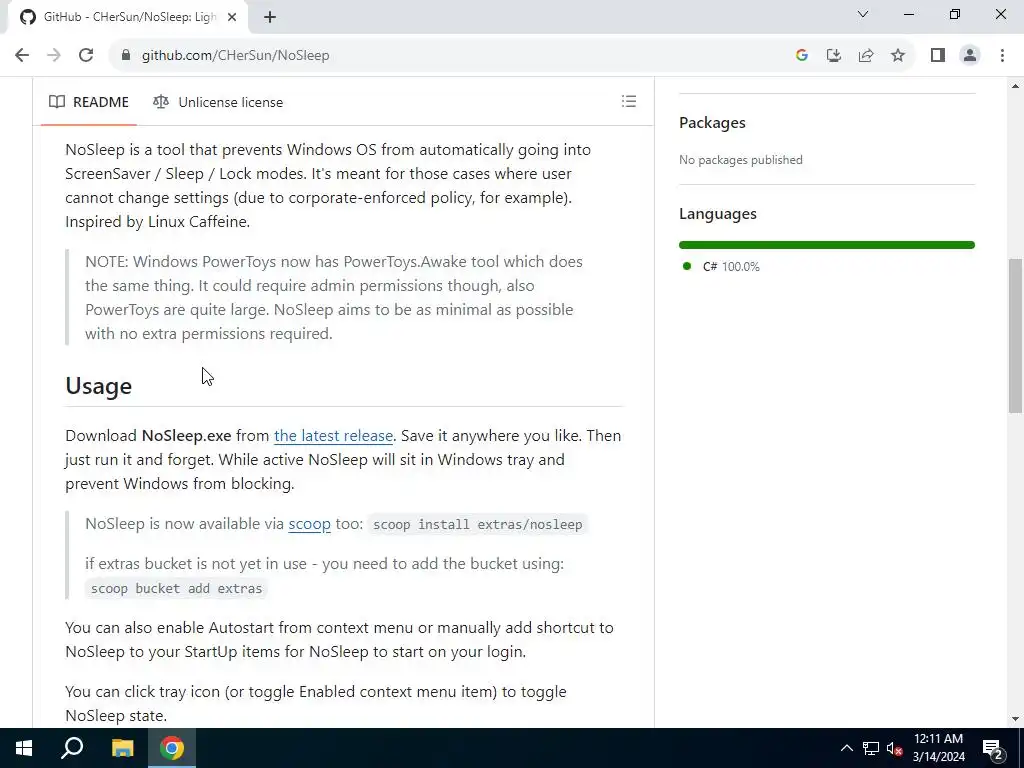Click the Usage heading
Viewport: 1024px width, 768px height.
point(99,386)
